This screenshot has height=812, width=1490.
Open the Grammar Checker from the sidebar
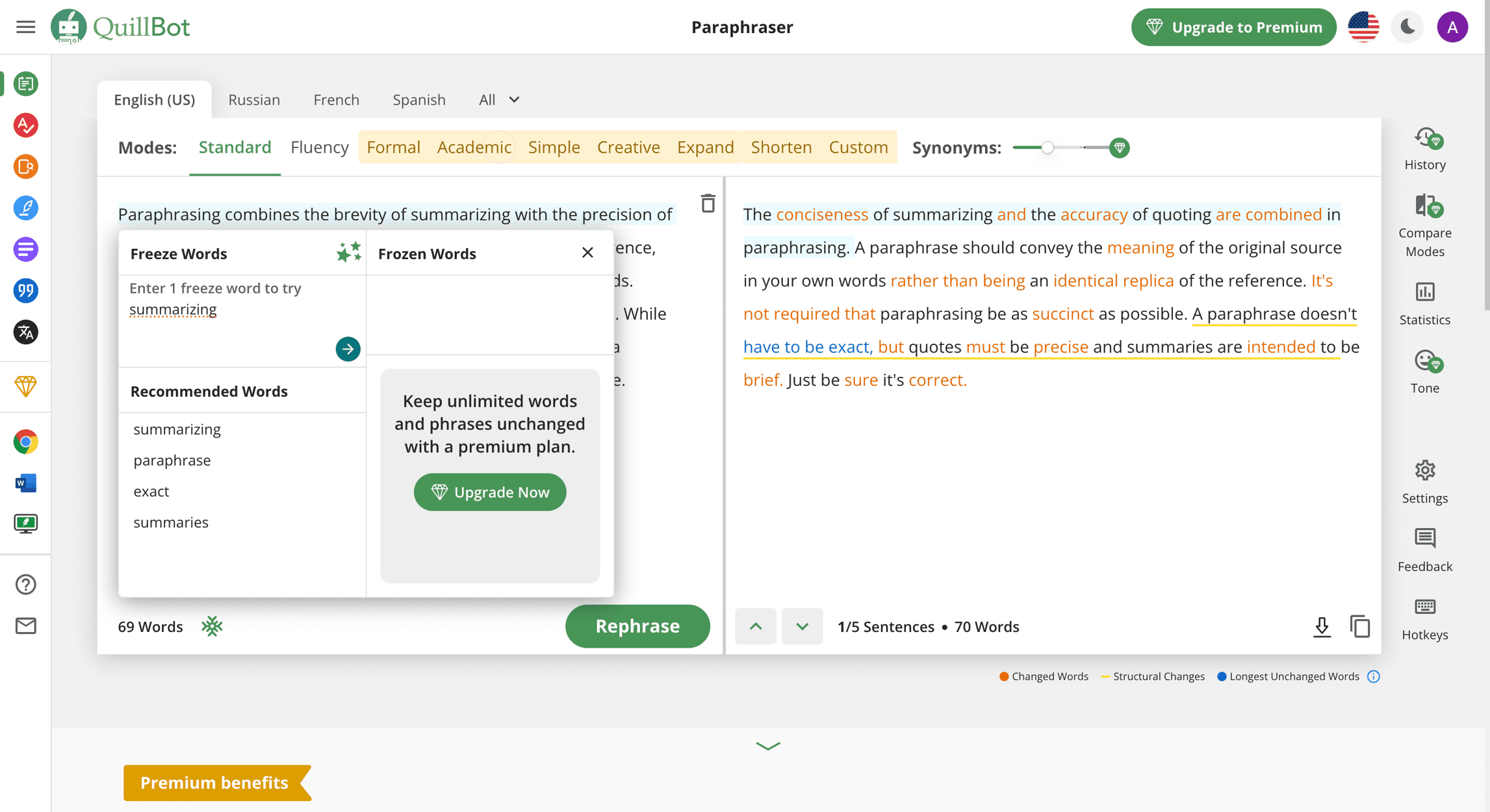pyautogui.click(x=25, y=125)
